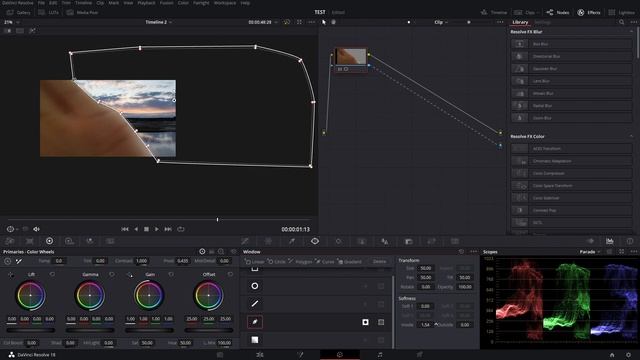This screenshot has height=360, width=640.
Task: Open the Scopes palette icon
Action: 610,241
